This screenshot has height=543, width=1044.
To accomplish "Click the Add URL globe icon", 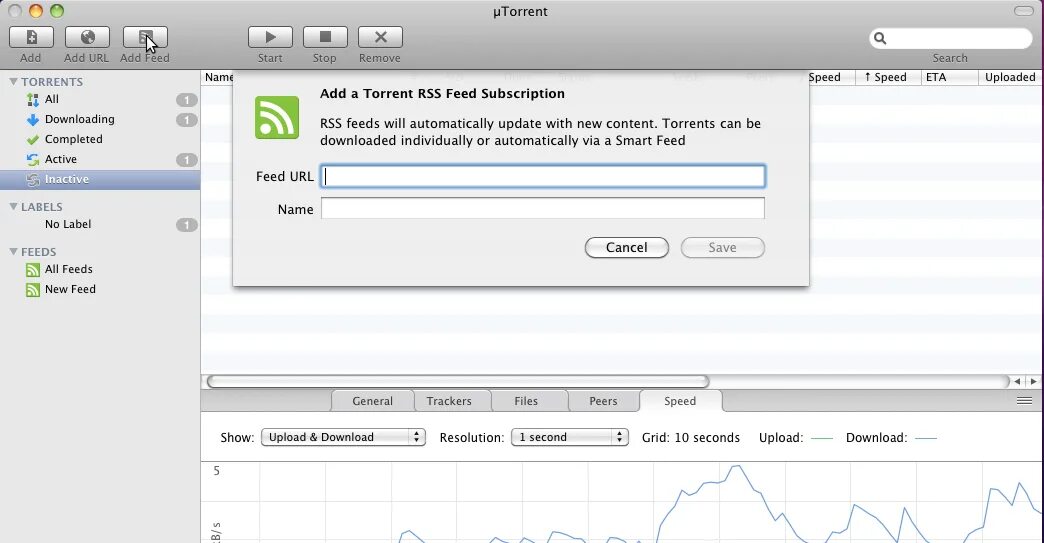I will click(x=87, y=37).
